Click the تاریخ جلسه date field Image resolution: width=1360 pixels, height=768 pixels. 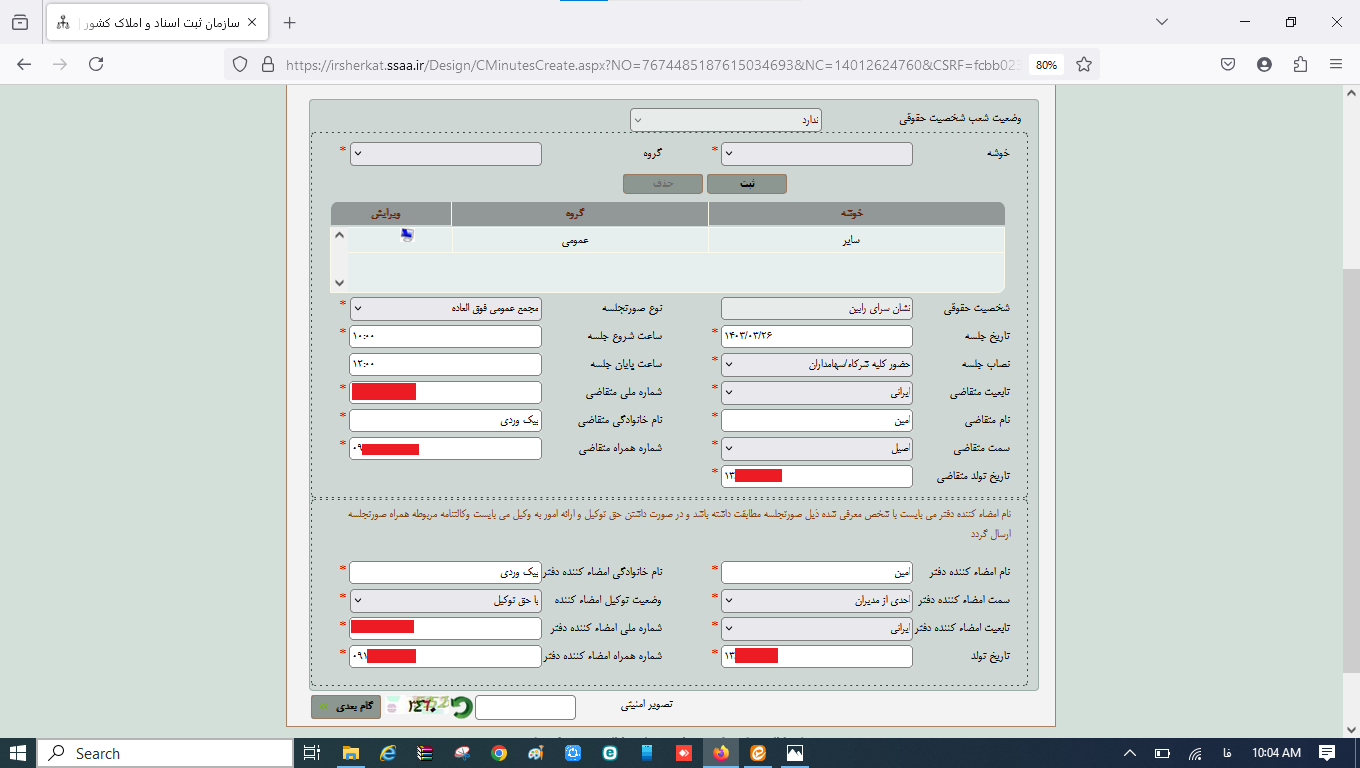click(x=817, y=336)
